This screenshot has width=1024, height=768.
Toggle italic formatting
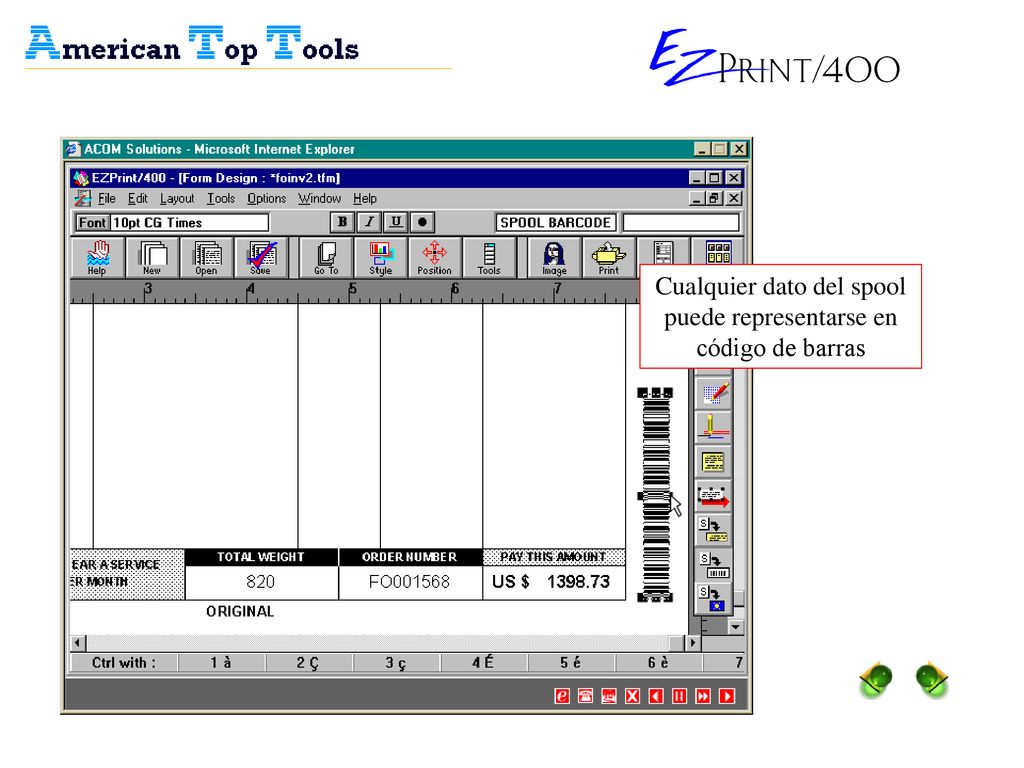point(369,222)
